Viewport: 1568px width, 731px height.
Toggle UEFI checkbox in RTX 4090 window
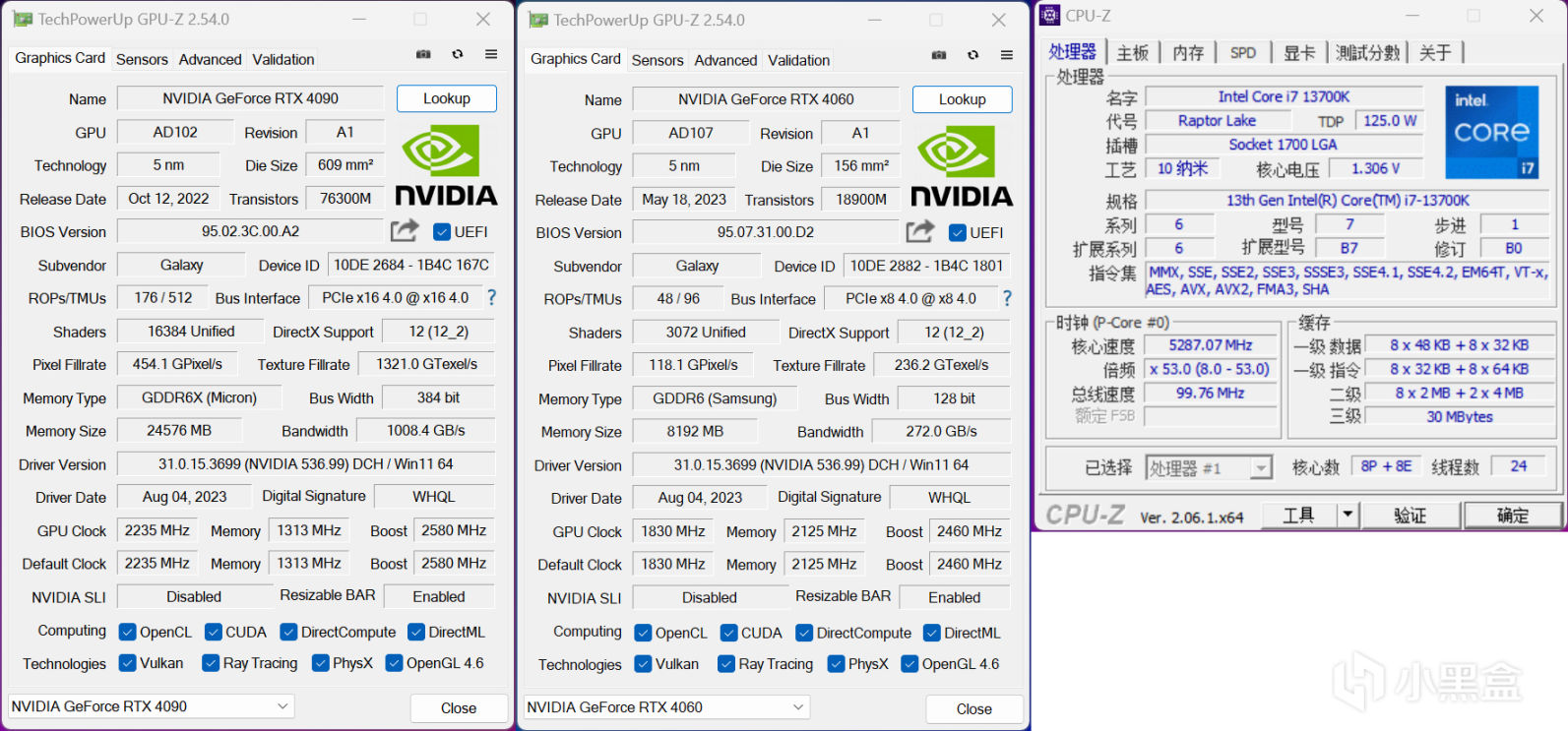[442, 231]
